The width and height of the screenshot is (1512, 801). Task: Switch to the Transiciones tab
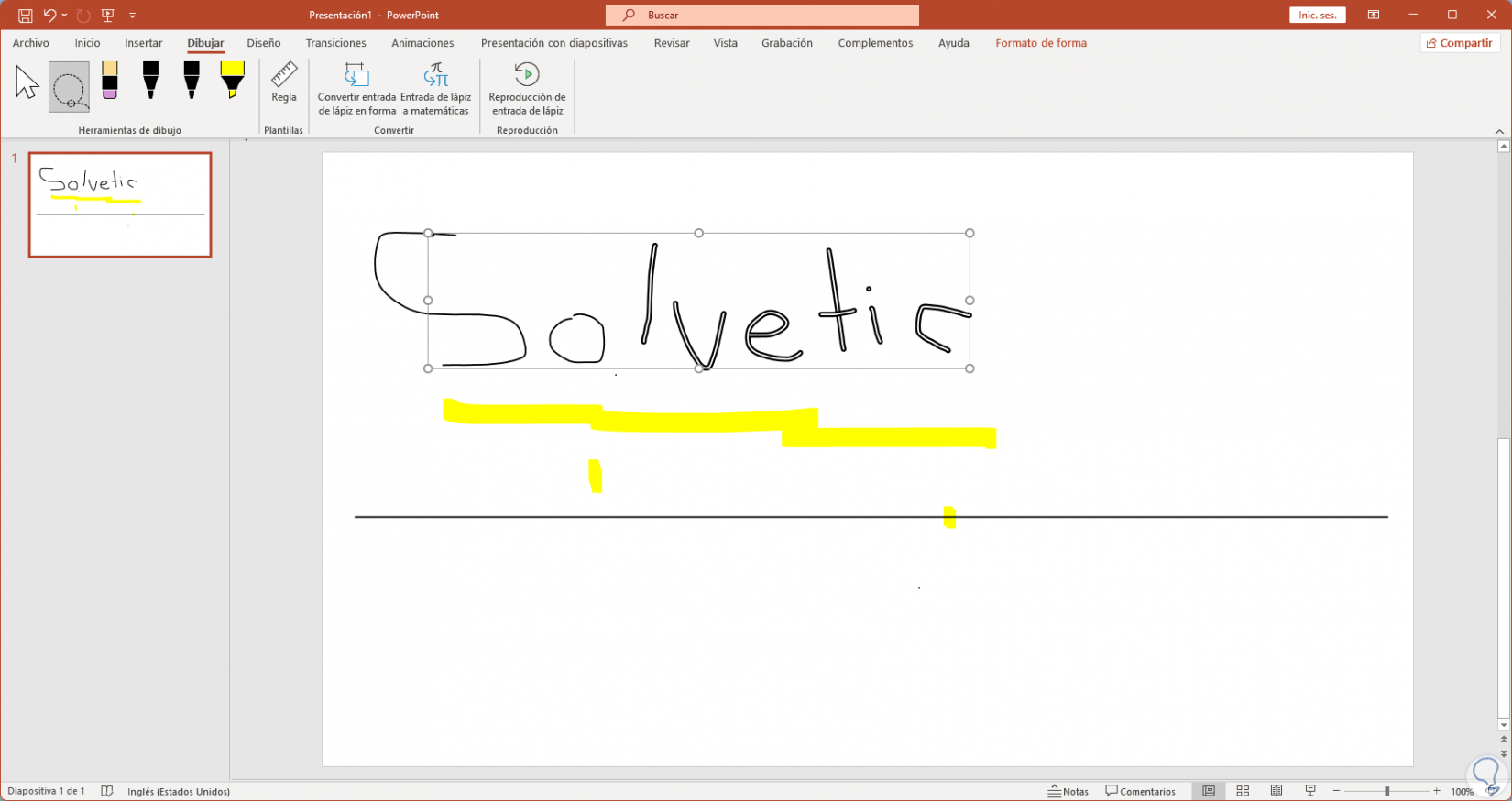336,43
